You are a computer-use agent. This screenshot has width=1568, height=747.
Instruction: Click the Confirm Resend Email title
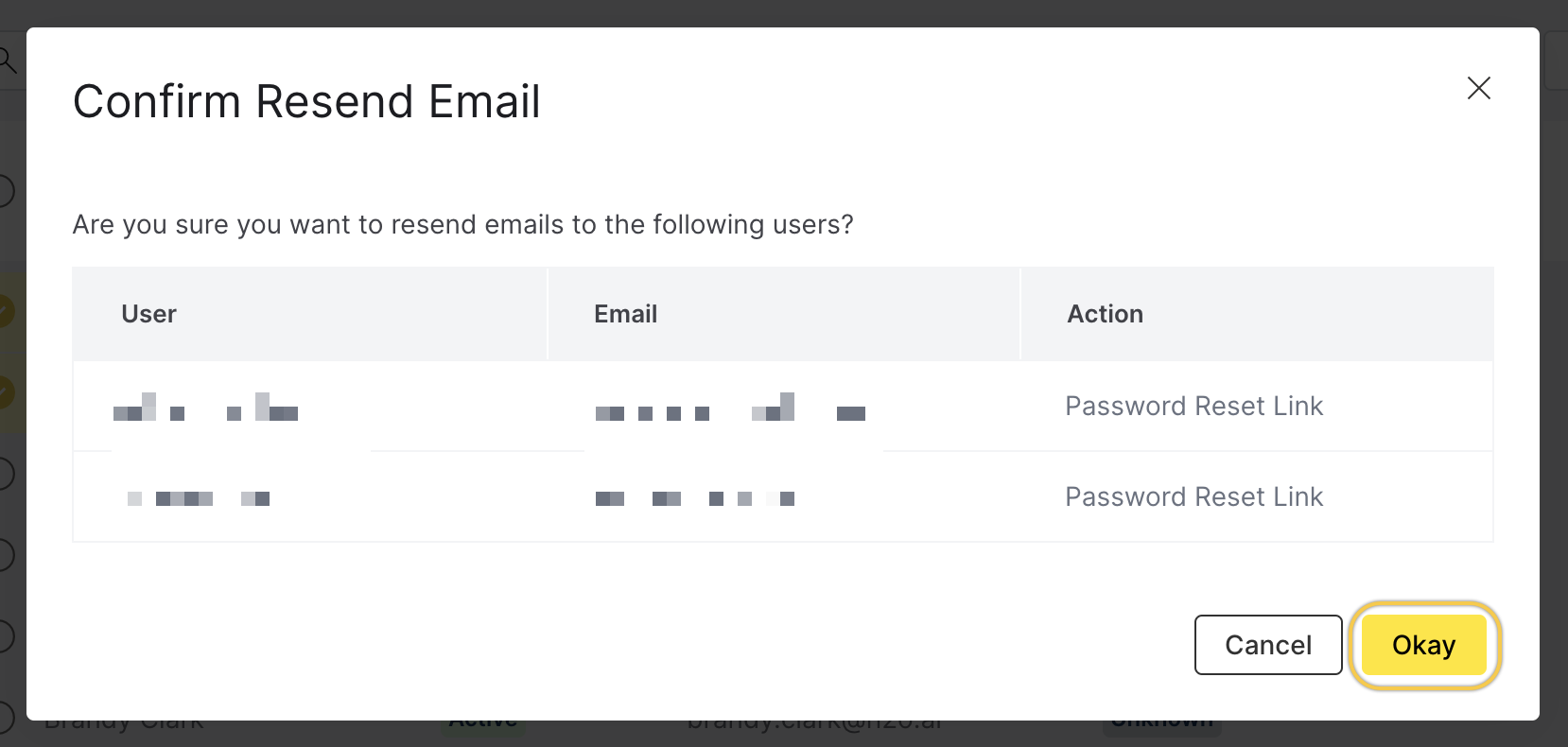click(306, 101)
